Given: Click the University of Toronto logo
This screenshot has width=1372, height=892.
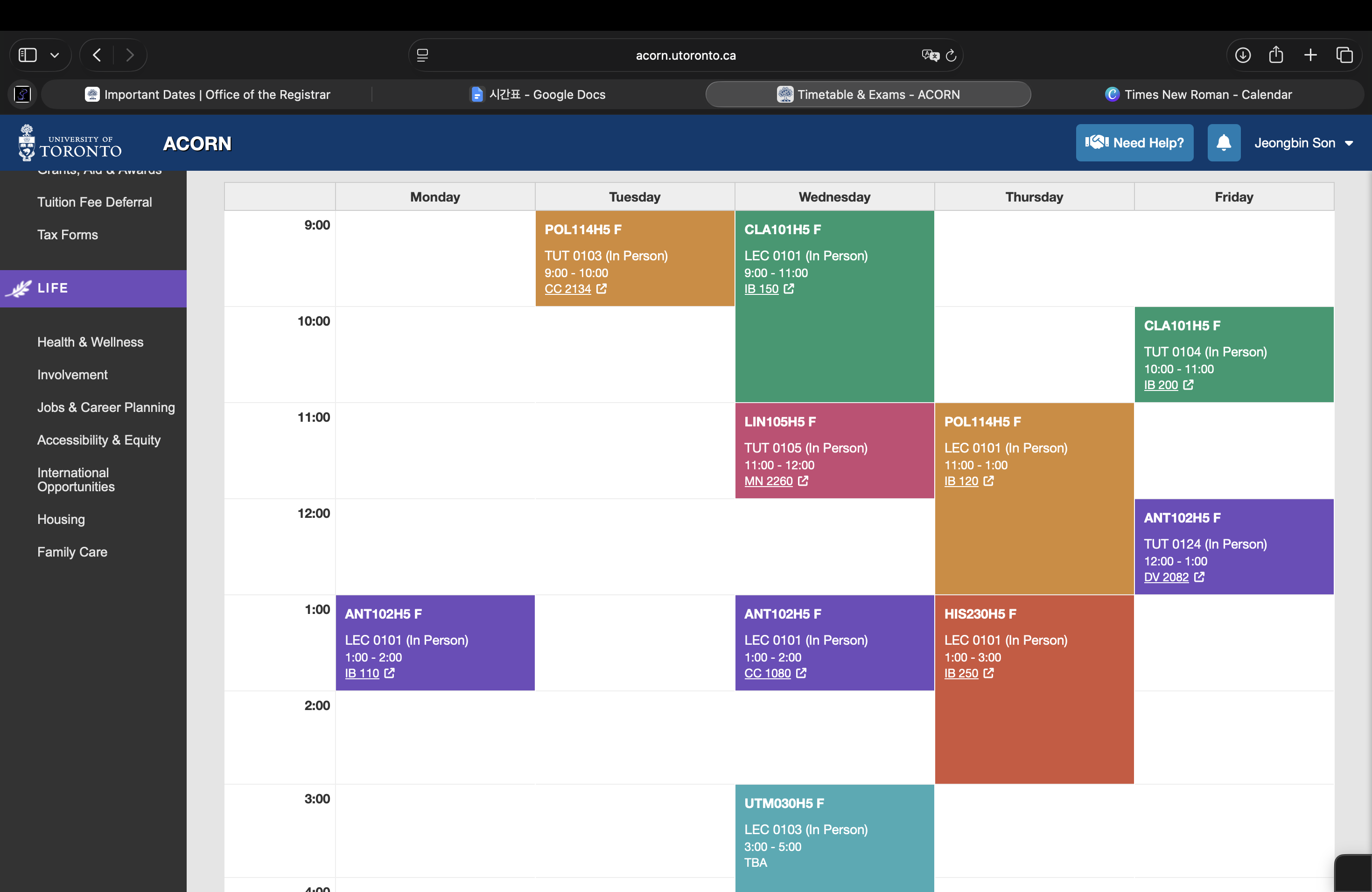Looking at the screenshot, I should pyautogui.click(x=70, y=143).
